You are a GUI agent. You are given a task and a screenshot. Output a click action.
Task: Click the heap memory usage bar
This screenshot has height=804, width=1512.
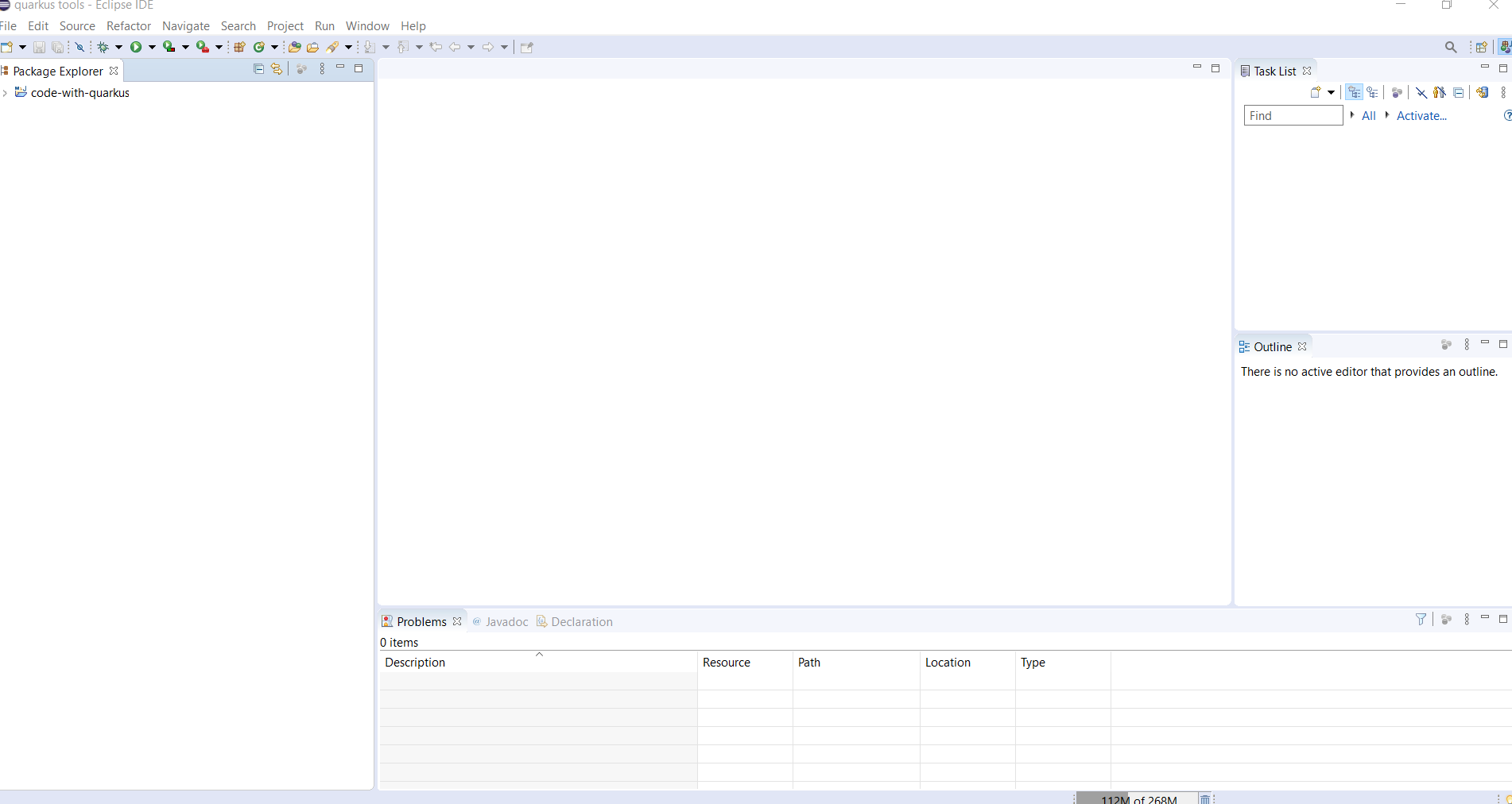(1138, 798)
